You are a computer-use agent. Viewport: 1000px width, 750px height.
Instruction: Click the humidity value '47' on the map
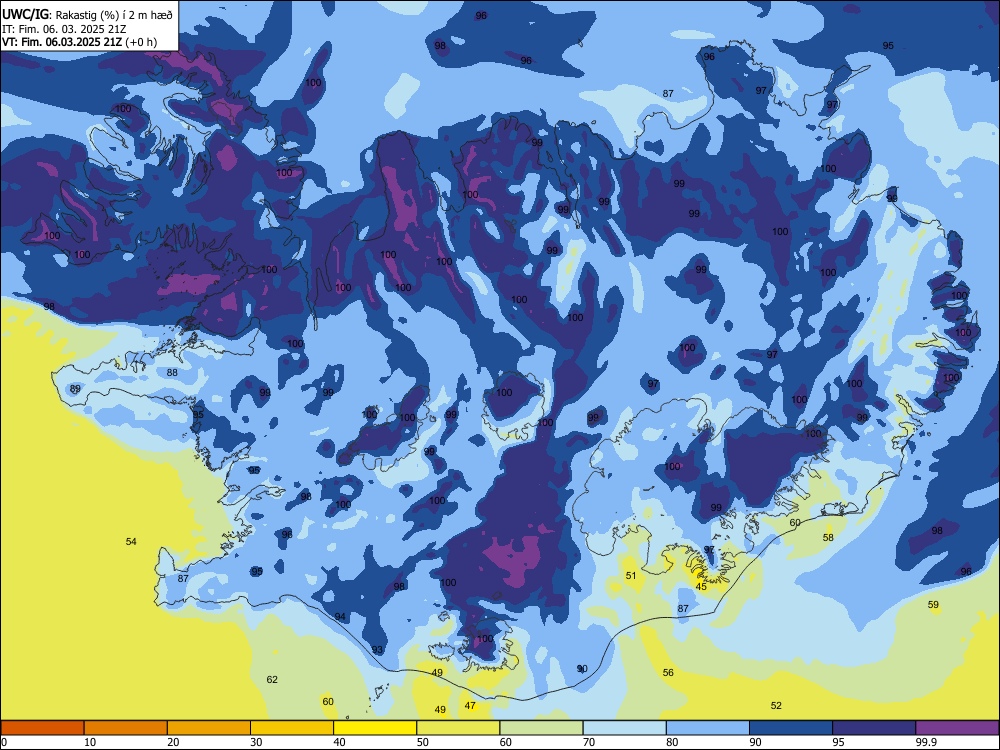click(470, 705)
